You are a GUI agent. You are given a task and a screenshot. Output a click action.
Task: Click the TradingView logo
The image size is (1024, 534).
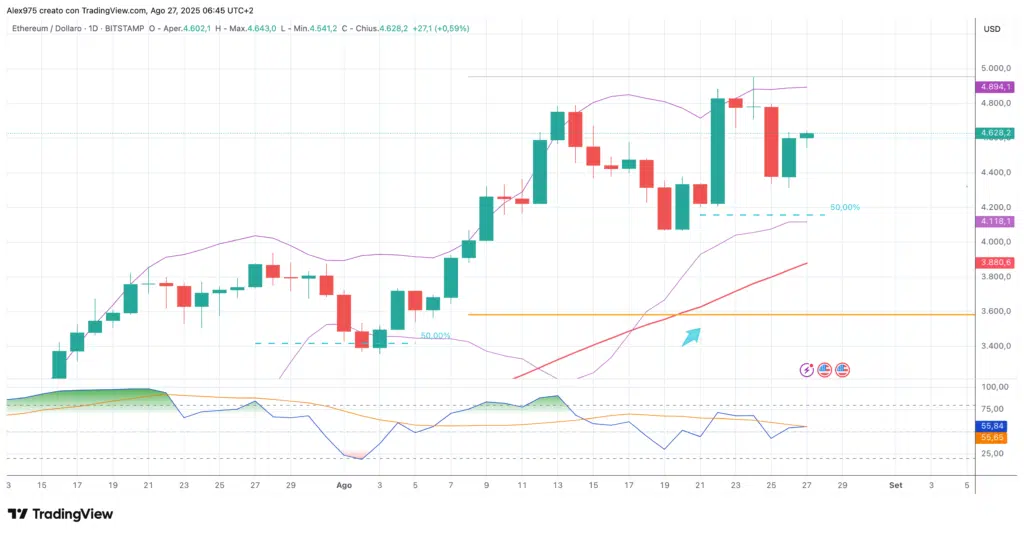[x=60, y=514]
